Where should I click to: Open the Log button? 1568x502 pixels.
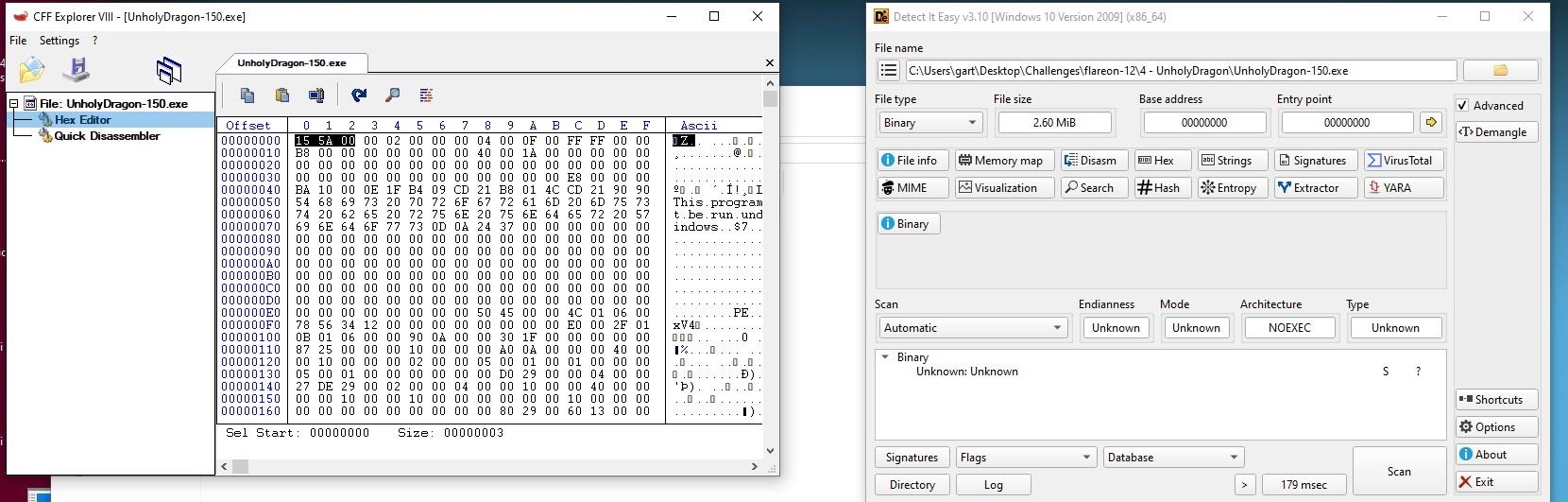pyautogui.click(x=993, y=484)
